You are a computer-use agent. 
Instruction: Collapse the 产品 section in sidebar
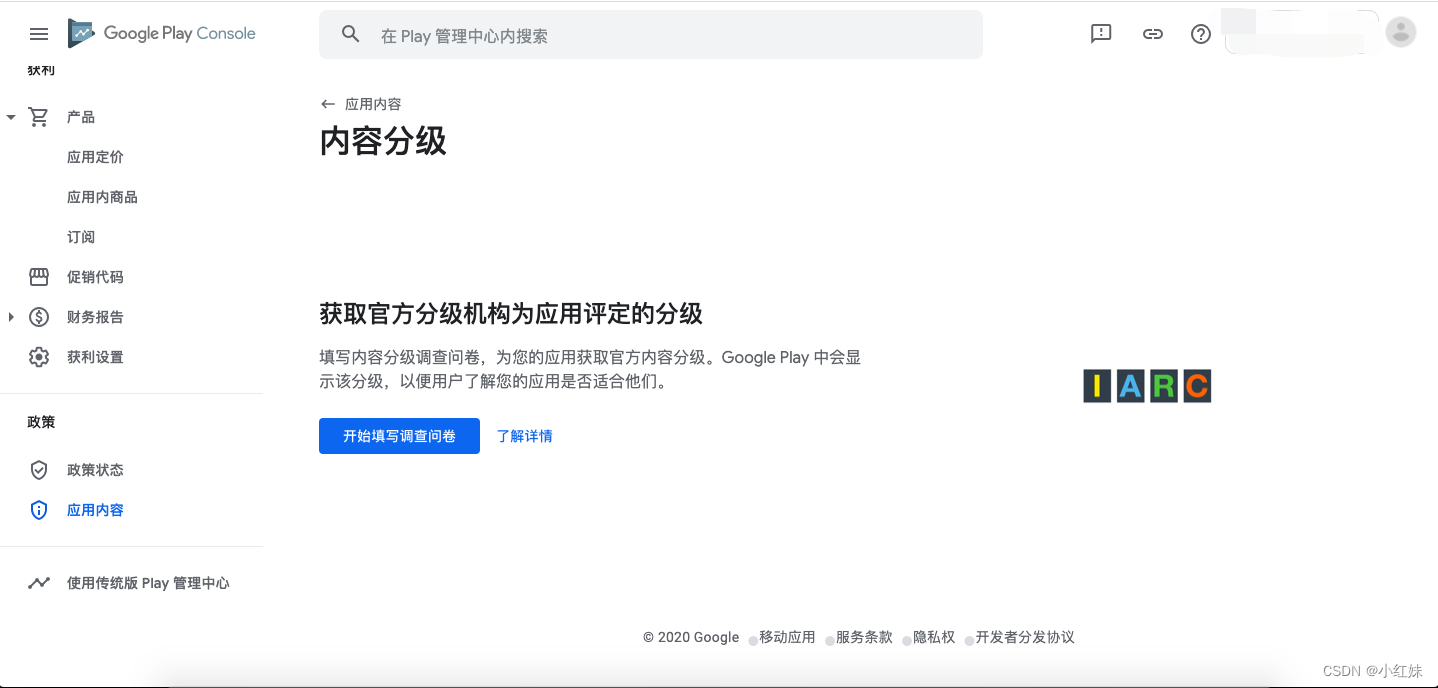click(x=10, y=116)
